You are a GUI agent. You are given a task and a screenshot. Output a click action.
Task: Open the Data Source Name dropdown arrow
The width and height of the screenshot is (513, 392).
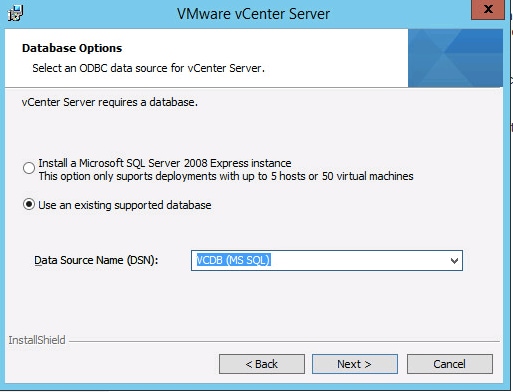454,261
